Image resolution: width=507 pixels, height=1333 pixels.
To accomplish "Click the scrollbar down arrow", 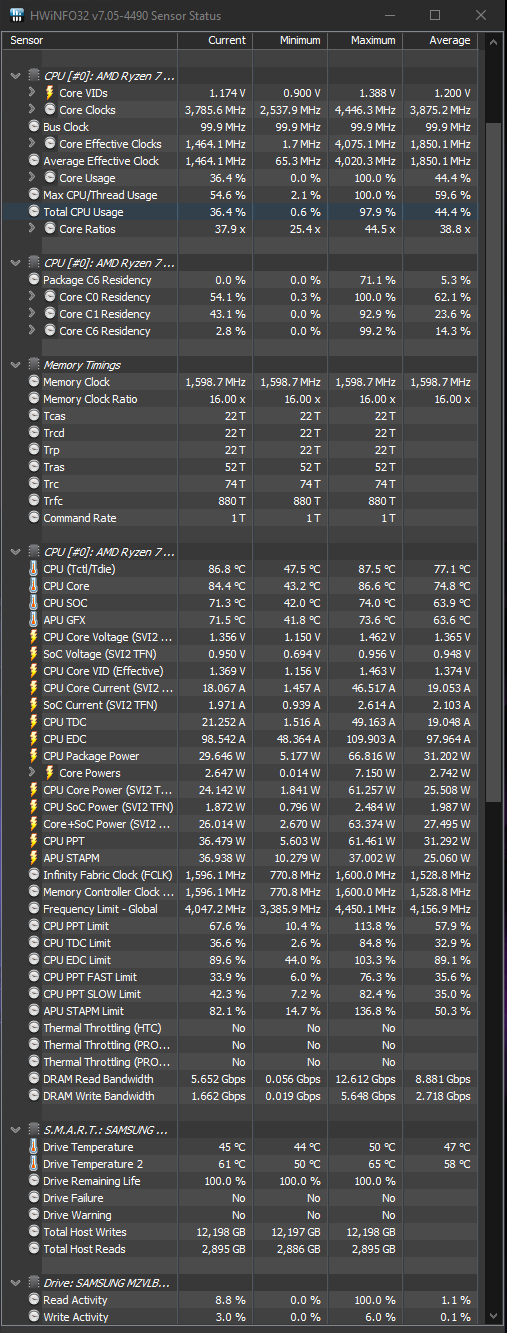I will [x=492, y=1318].
